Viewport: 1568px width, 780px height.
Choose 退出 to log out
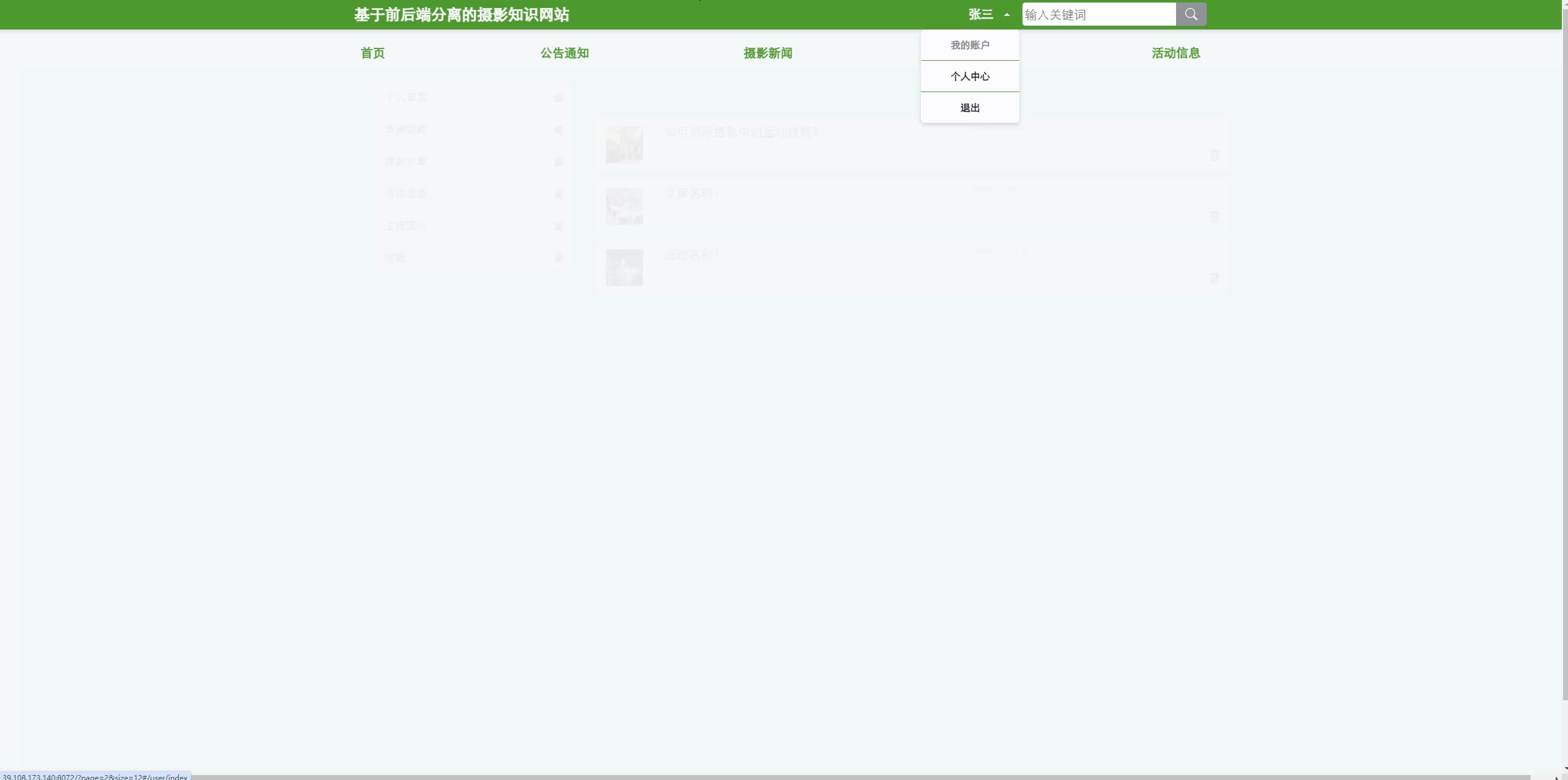point(970,107)
